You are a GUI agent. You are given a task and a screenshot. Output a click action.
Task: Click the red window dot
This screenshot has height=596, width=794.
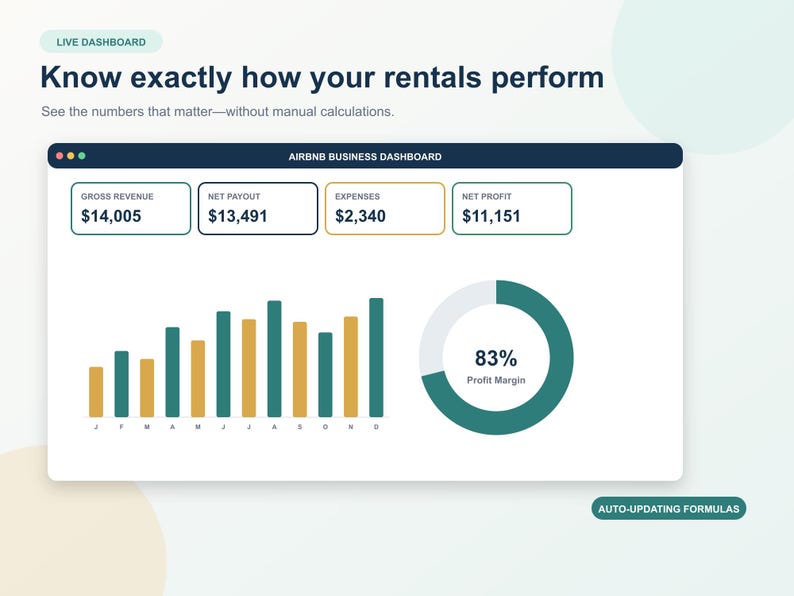point(59,155)
